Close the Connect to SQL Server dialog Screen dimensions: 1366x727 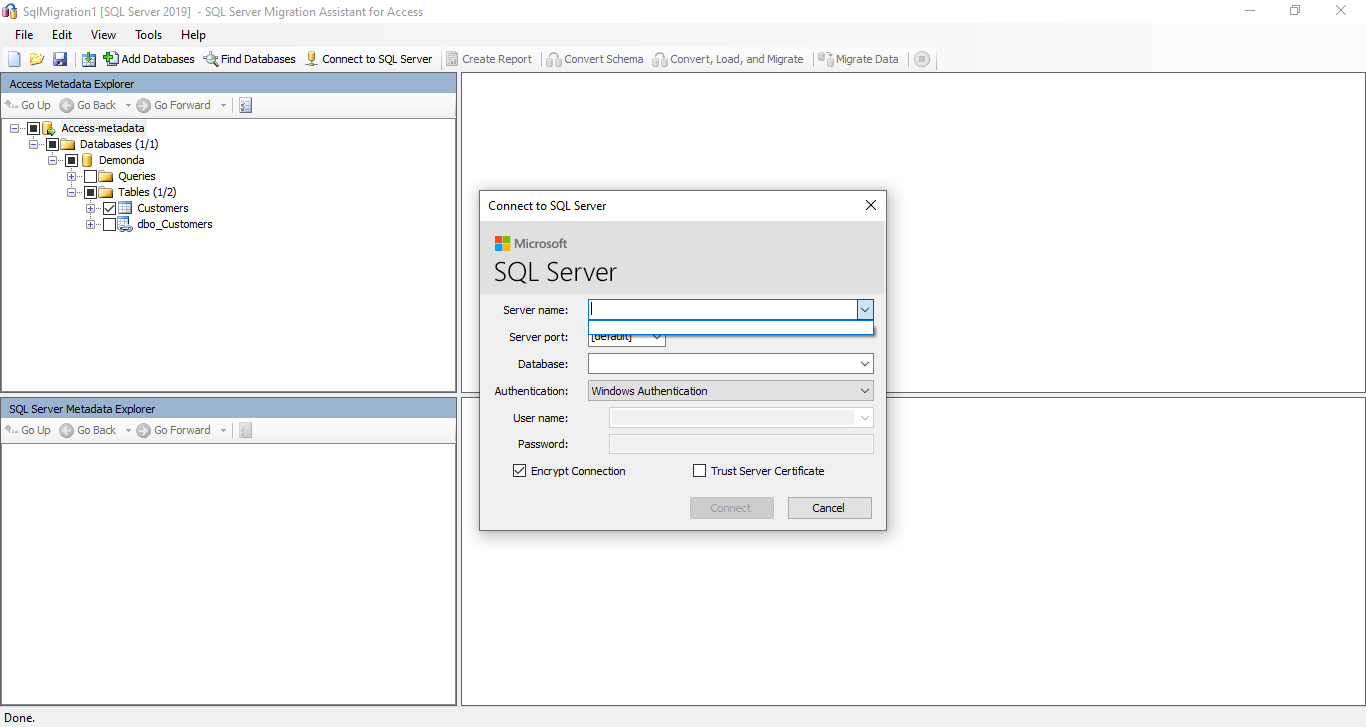[x=870, y=205]
